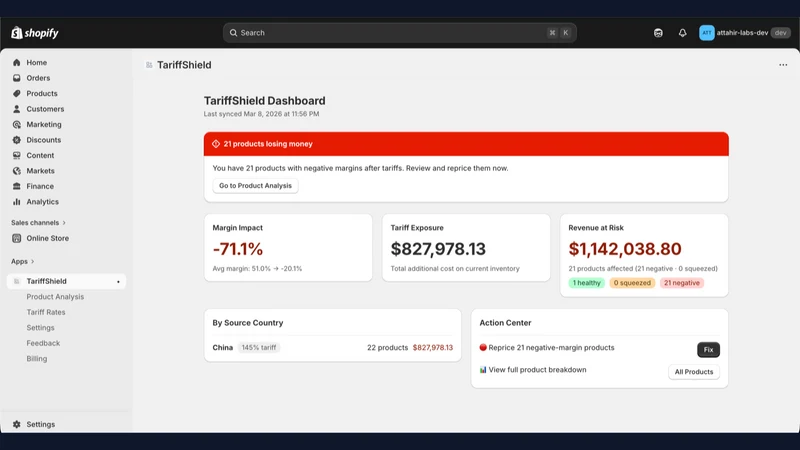
Task: Go to Online Store channel
Action: point(47,238)
